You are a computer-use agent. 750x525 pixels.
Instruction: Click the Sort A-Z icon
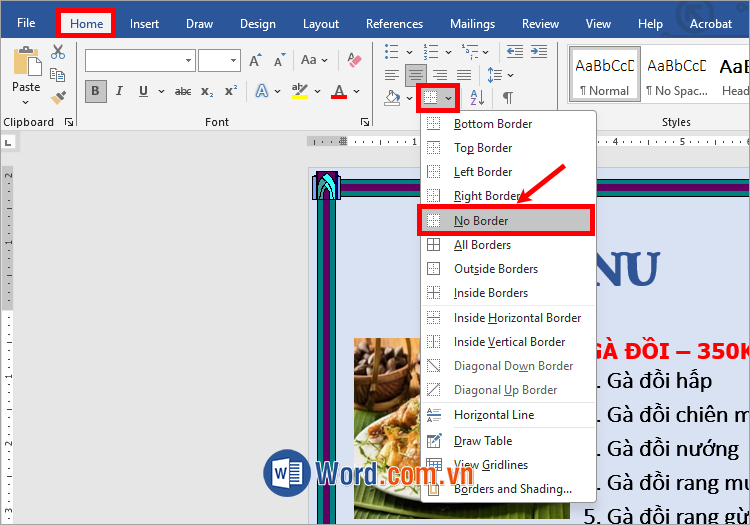pyautogui.click(x=477, y=97)
